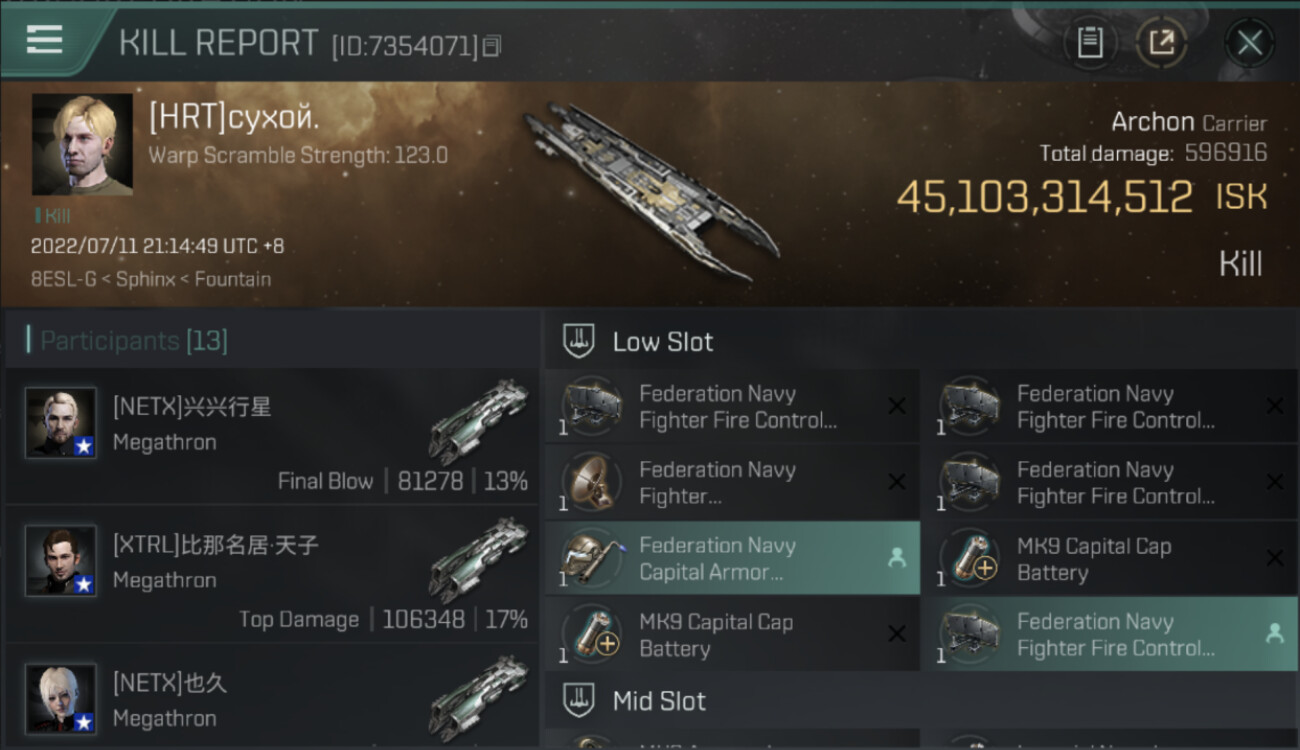The height and width of the screenshot is (750, 1300).
Task: Click the 也久 pilot portrait
Action: point(61,697)
